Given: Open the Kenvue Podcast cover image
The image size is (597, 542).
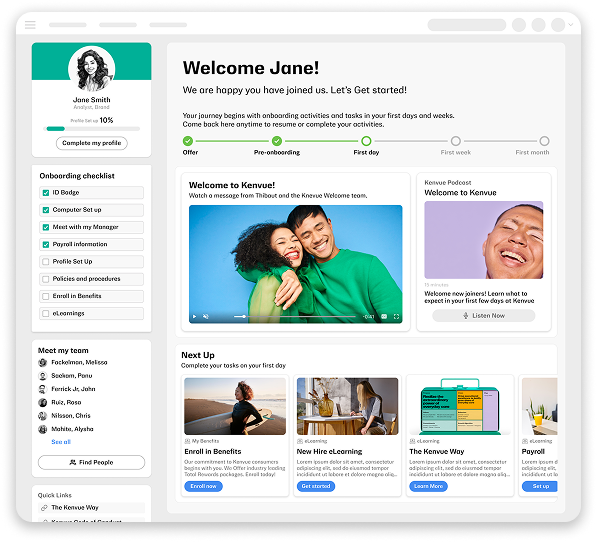Looking at the screenshot, I should [484, 240].
